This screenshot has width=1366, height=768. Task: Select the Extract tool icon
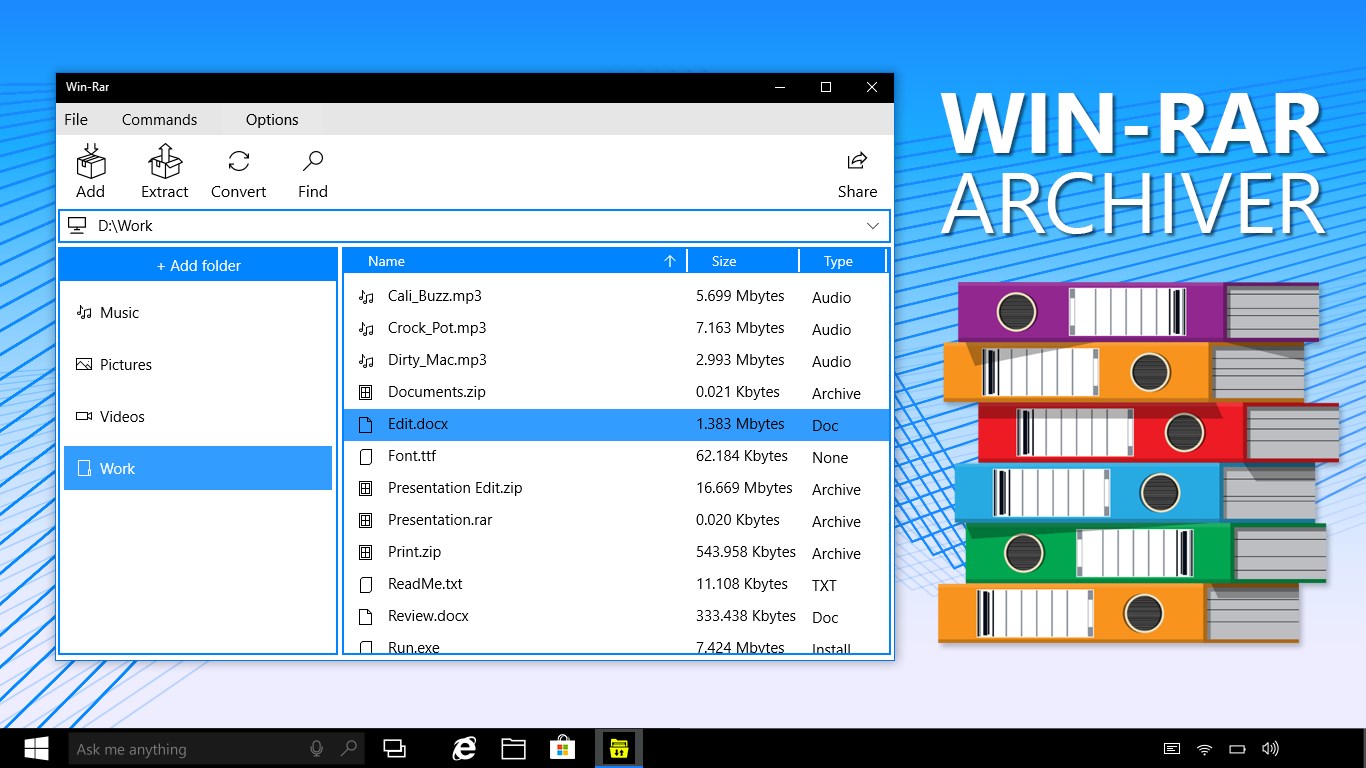click(165, 161)
